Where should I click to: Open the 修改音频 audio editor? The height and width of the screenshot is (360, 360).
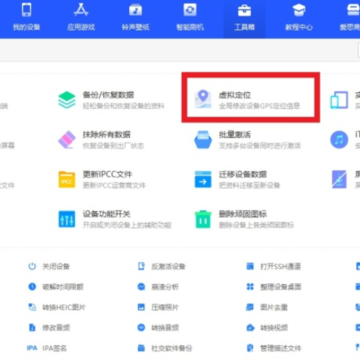click(x=49, y=328)
